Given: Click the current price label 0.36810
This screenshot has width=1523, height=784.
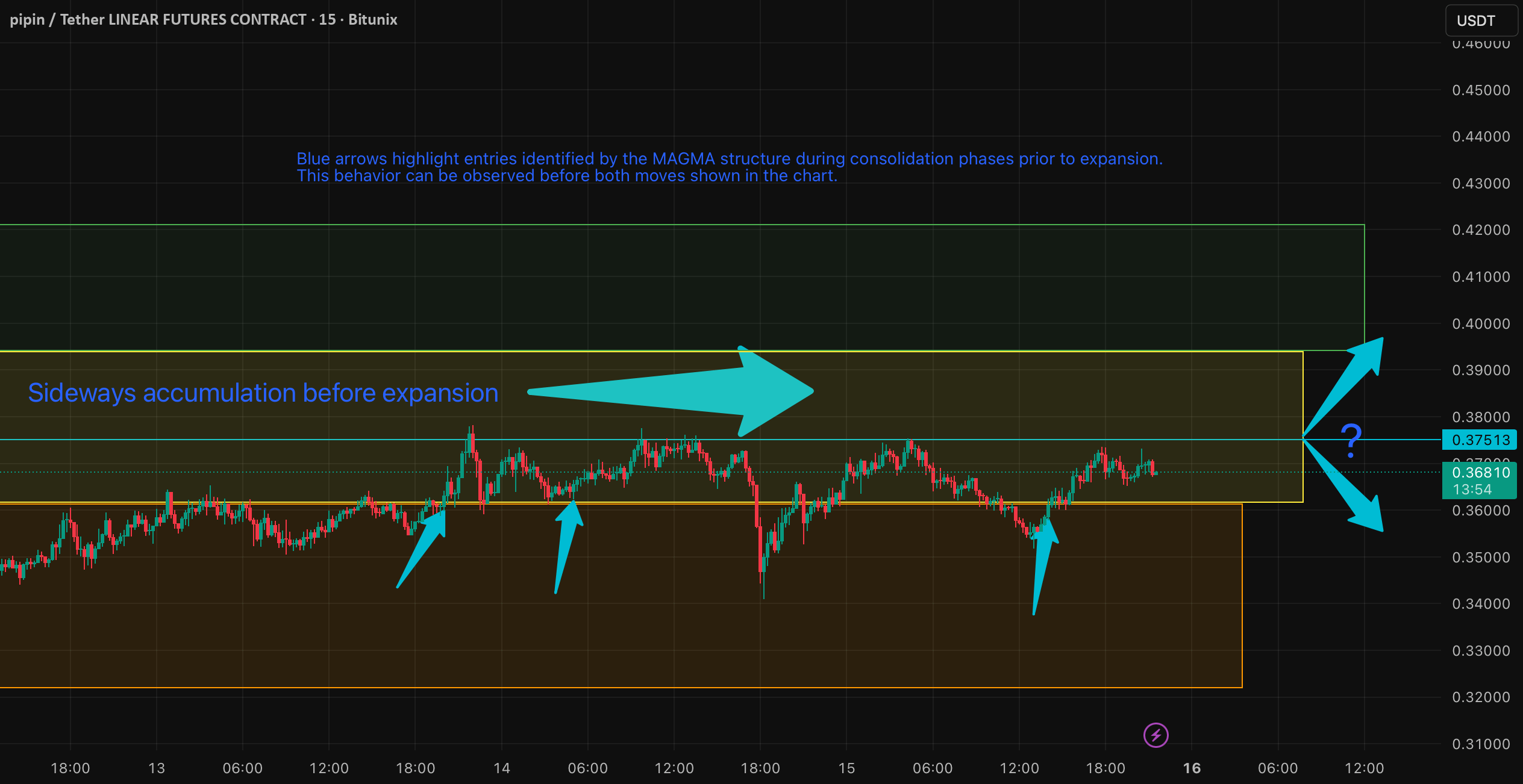Looking at the screenshot, I should pyautogui.click(x=1480, y=473).
